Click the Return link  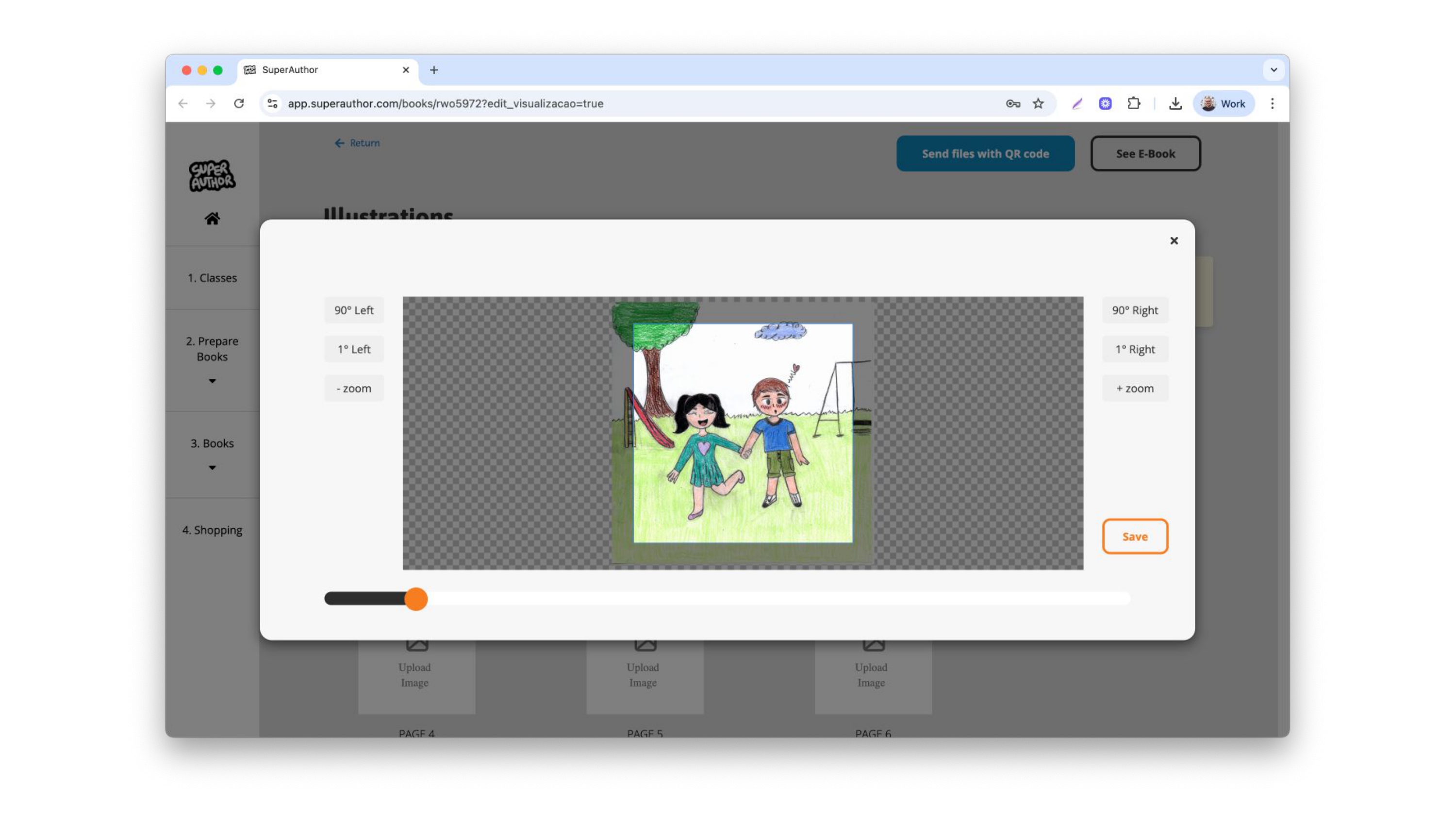357,143
